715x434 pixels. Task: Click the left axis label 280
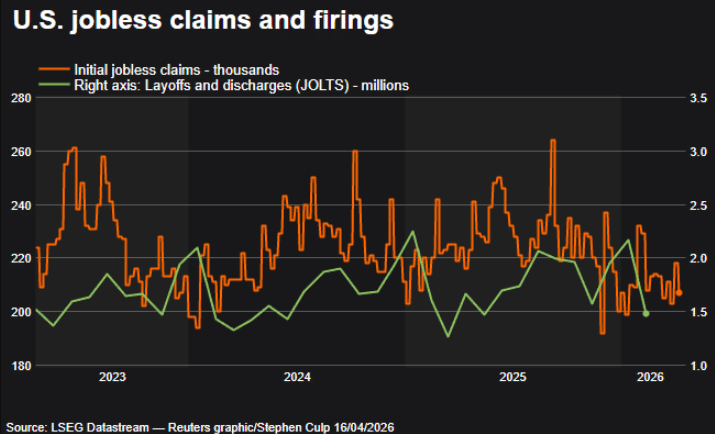[x=21, y=98]
